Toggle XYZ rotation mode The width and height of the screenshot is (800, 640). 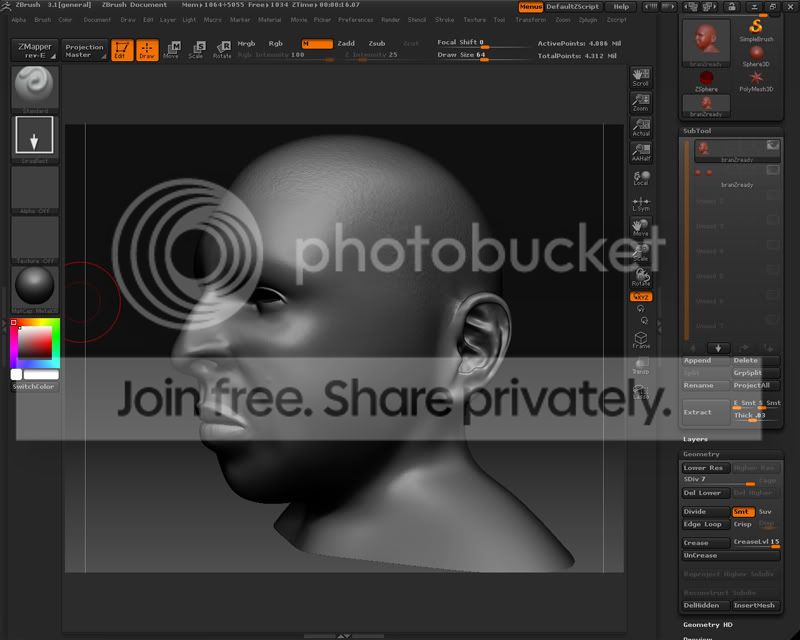tap(641, 296)
